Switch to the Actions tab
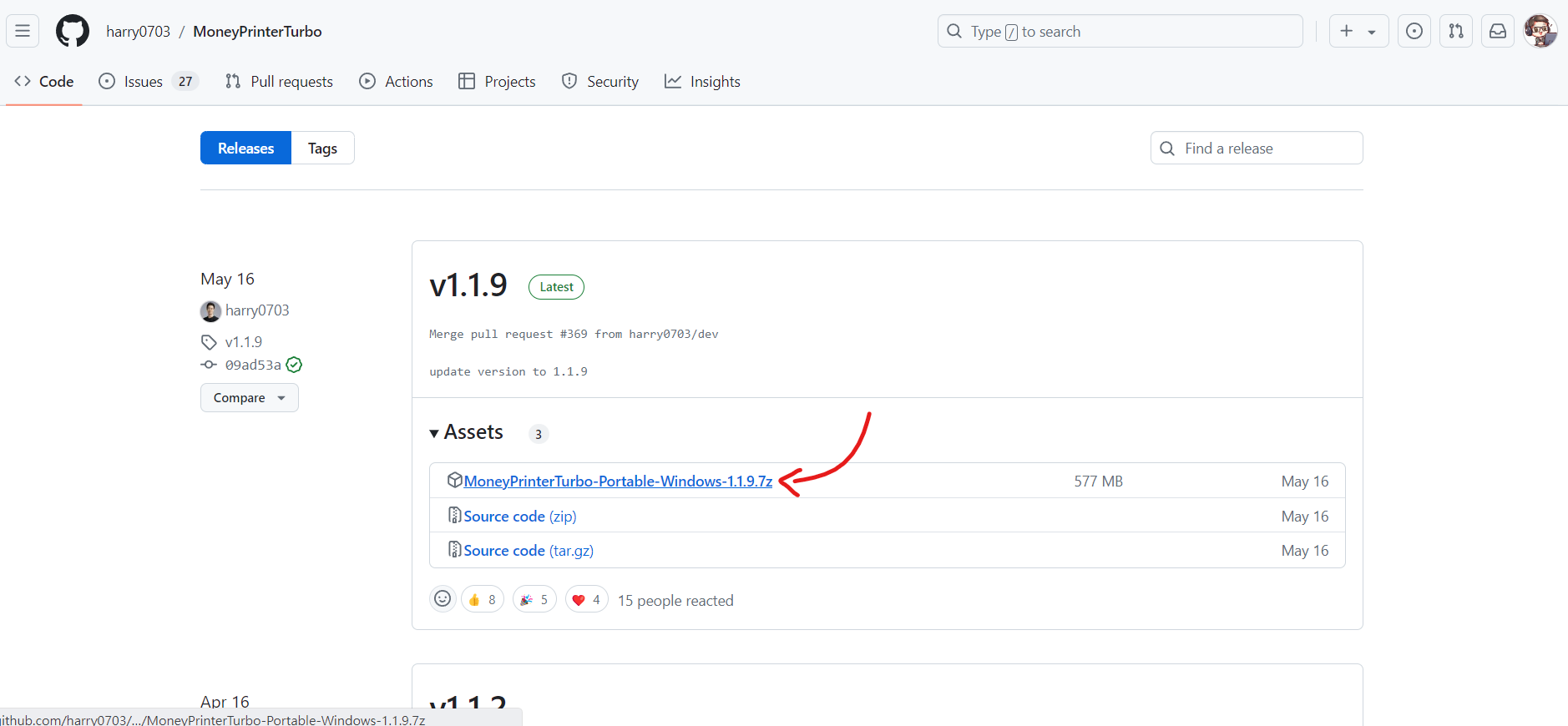Viewport: 1568px width, 726px height. [396, 81]
